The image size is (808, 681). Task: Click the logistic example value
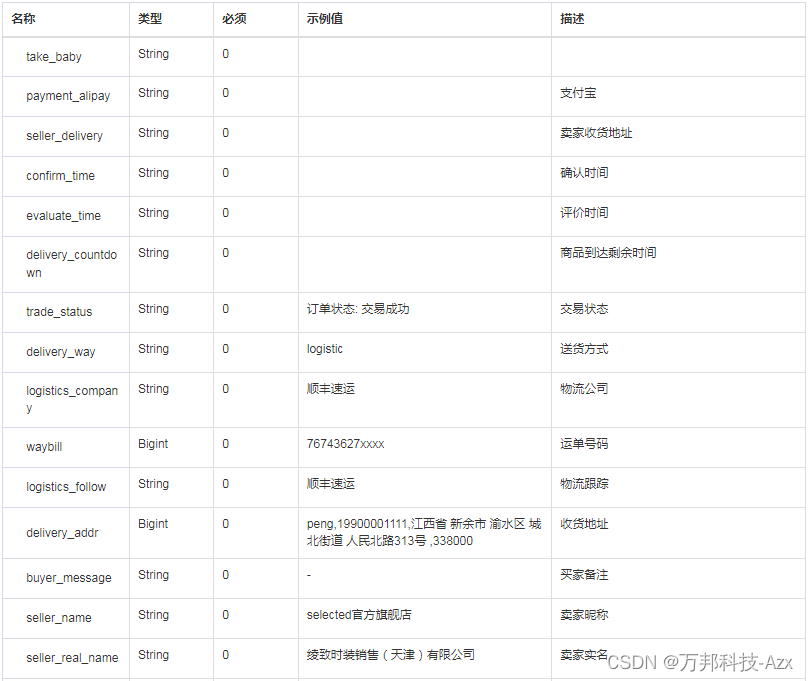coord(325,349)
